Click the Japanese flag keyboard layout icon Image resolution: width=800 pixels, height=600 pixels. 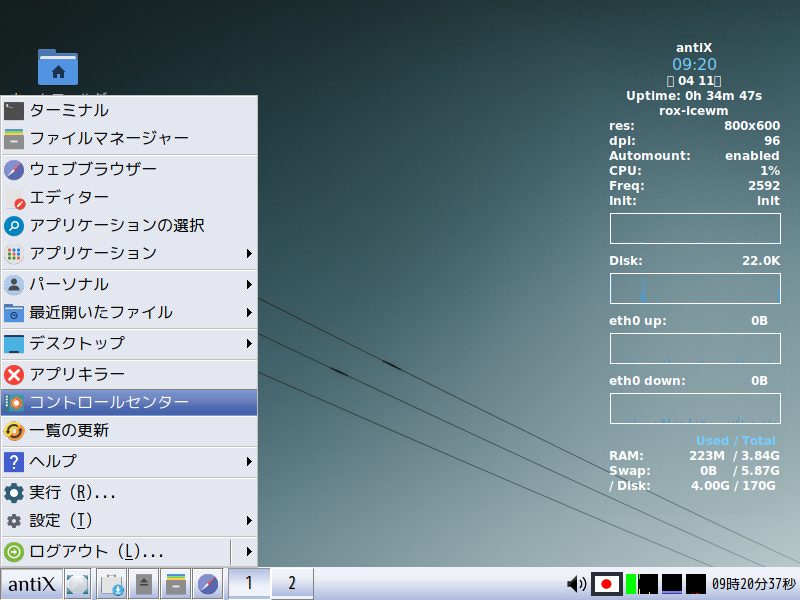(607, 584)
